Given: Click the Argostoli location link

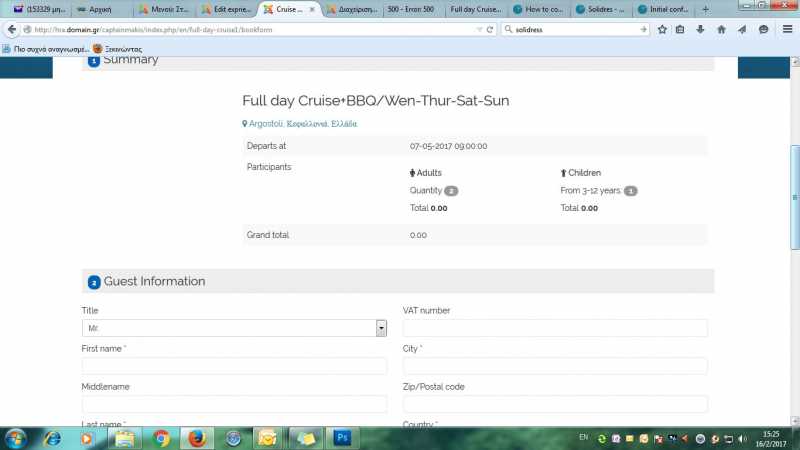Looking at the screenshot, I should [x=300, y=124].
